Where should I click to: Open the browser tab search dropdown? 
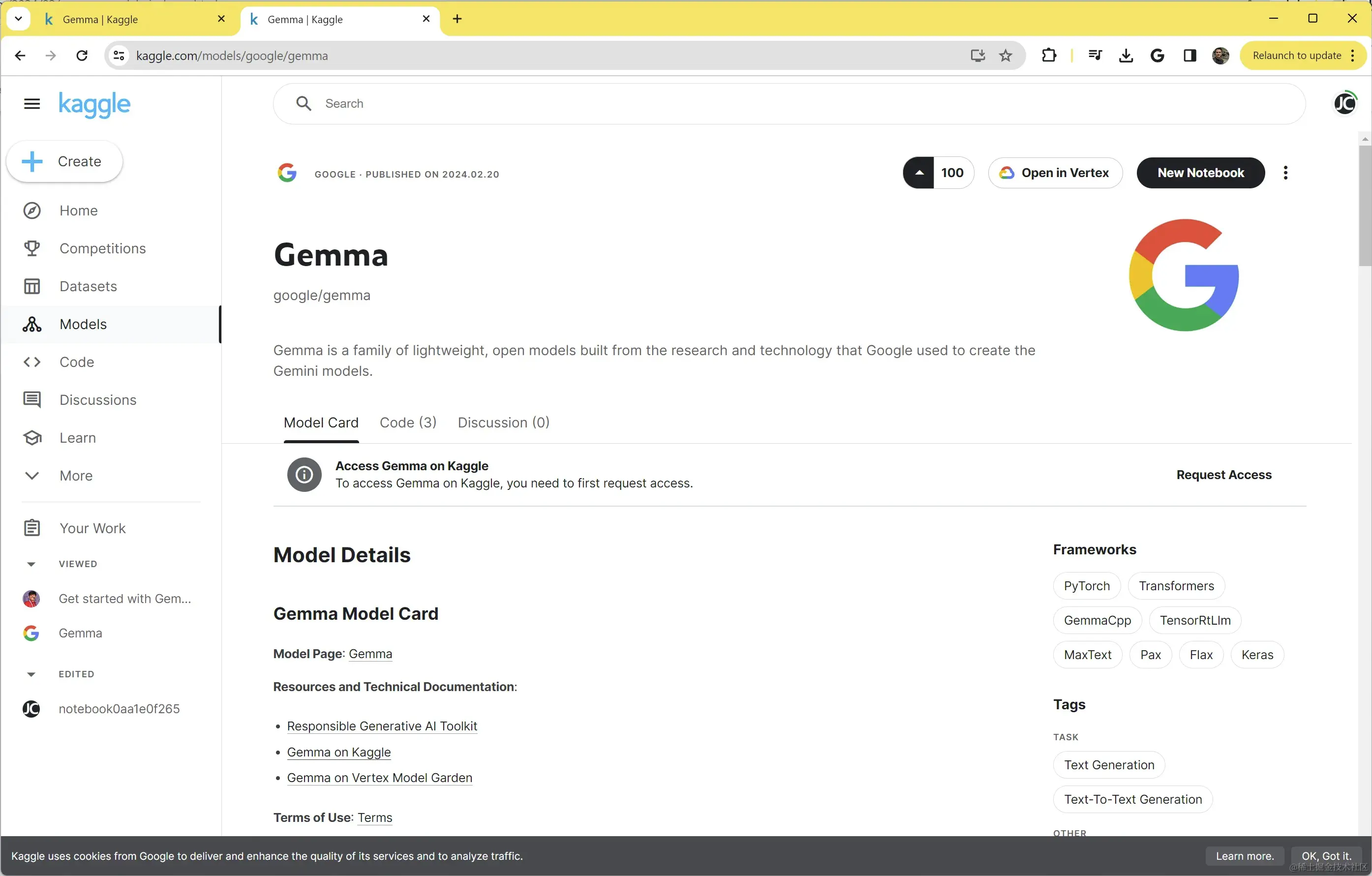pyautogui.click(x=18, y=19)
